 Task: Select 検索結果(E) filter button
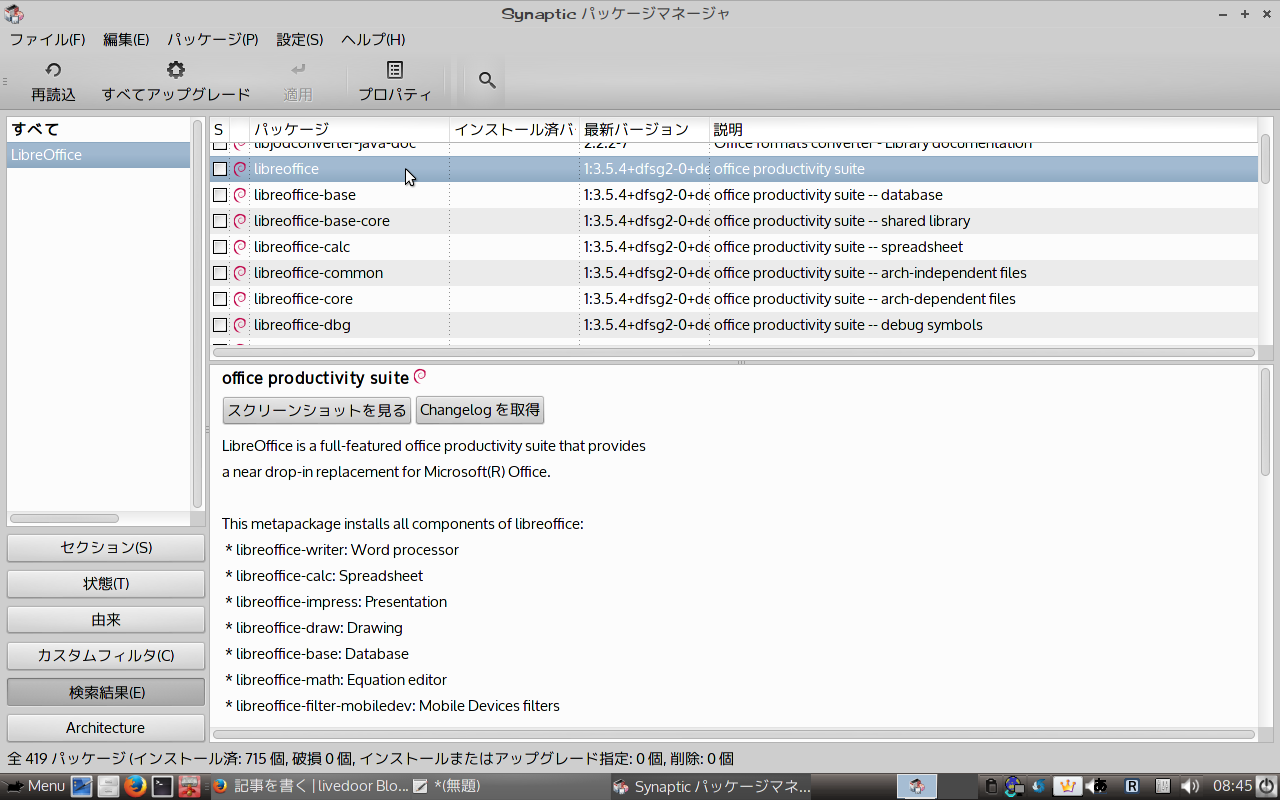(106, 692)
